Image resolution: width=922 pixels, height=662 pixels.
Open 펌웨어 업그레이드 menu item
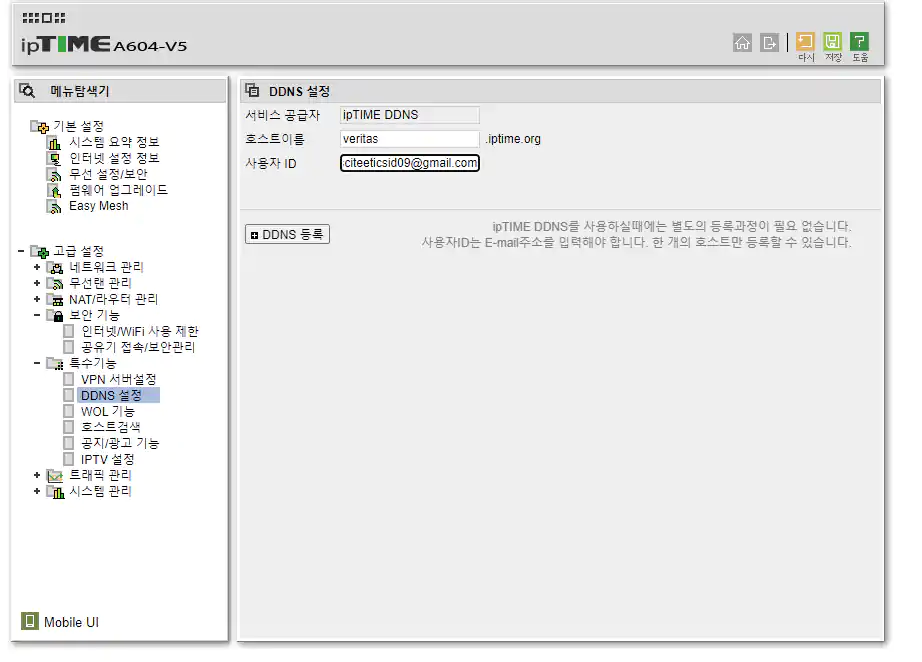[x=118, y=190]
